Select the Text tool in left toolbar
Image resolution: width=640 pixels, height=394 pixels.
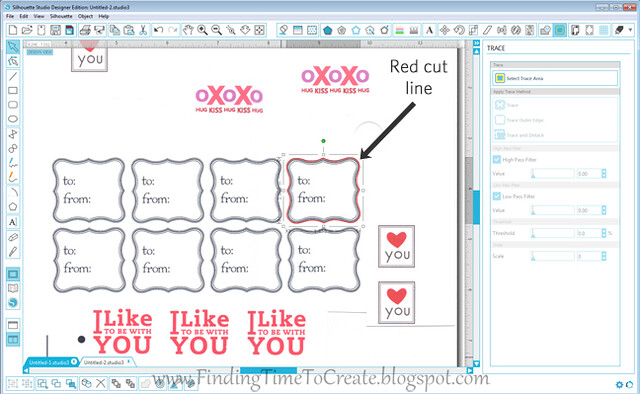[x=13, y=222]
